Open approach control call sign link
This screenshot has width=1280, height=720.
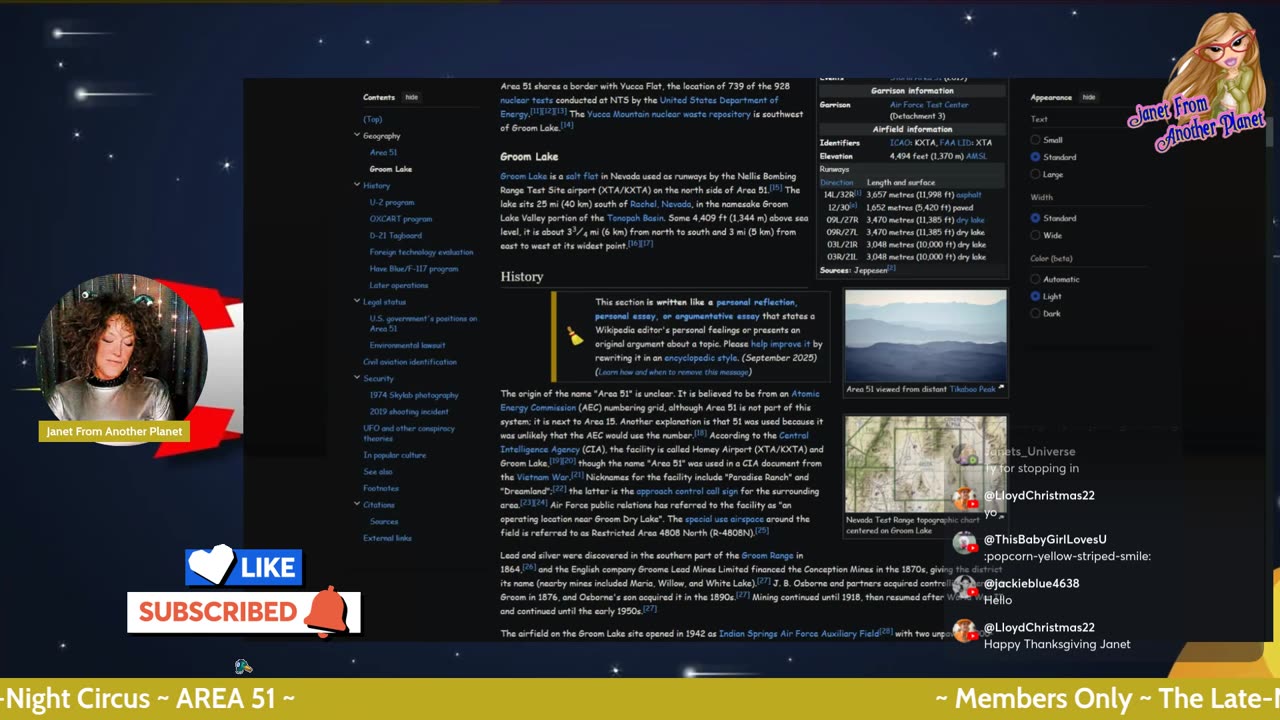tap(686, 491)
